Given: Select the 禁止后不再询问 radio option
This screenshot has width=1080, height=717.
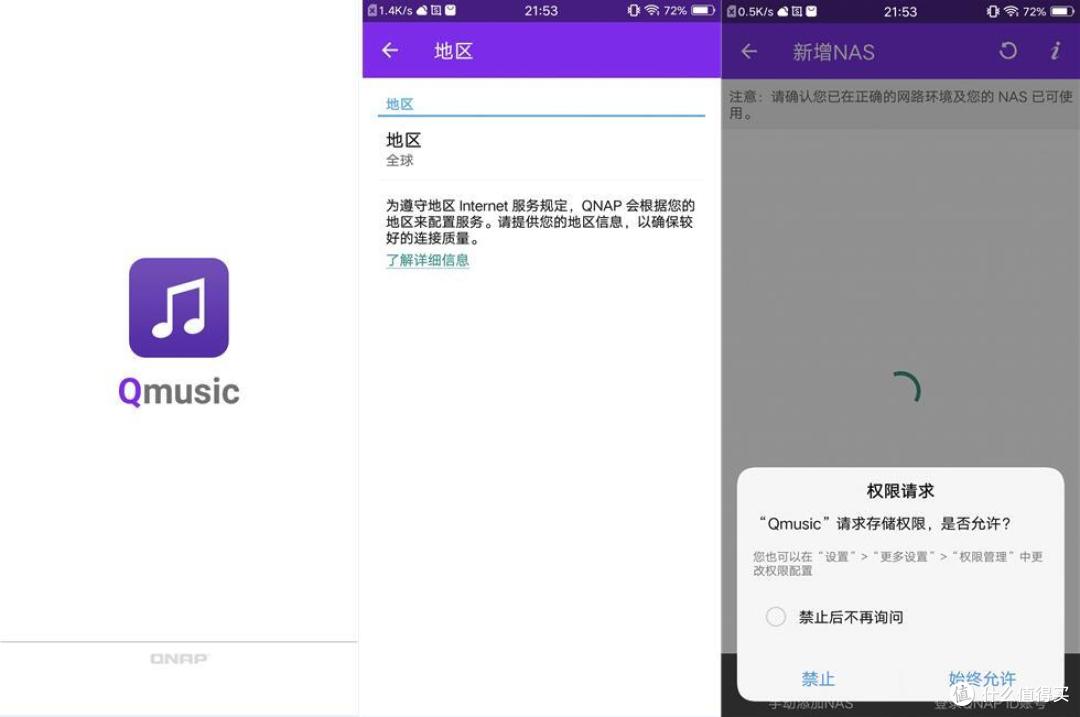Looking at the screenshot, I should coord(776,616).
